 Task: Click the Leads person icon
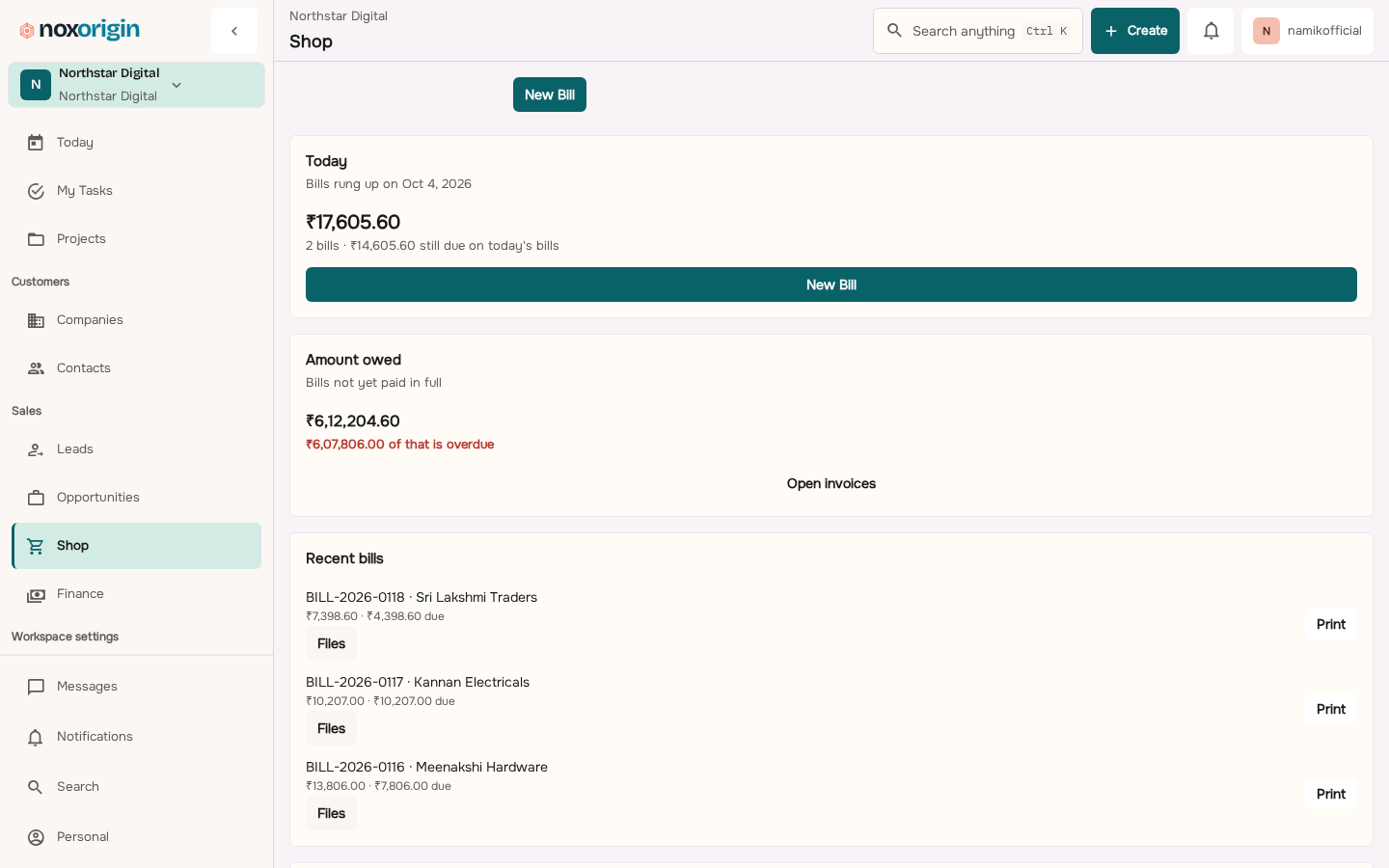(36, 449)
